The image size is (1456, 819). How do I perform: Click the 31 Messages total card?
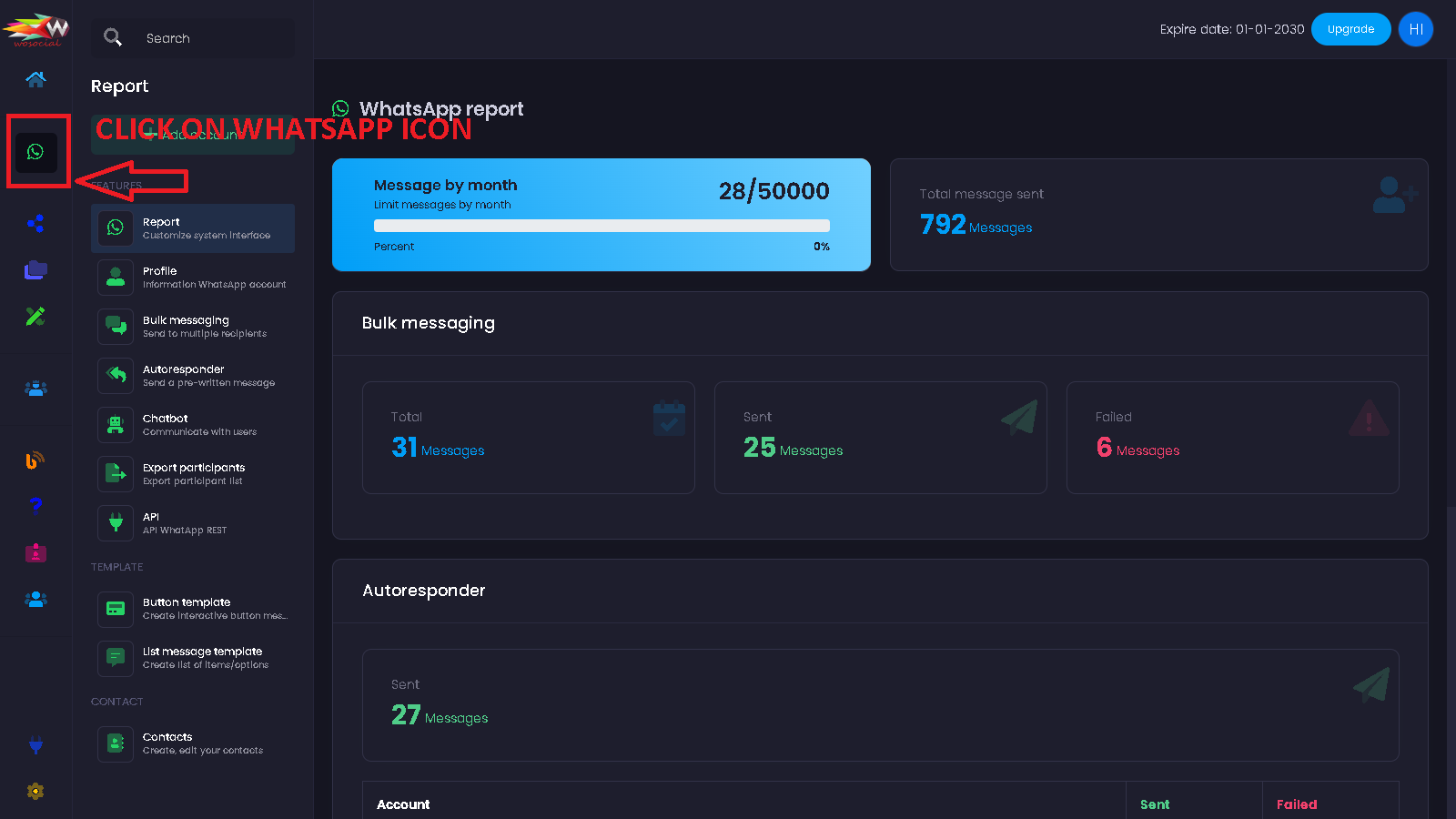click(x=529, y=438)
